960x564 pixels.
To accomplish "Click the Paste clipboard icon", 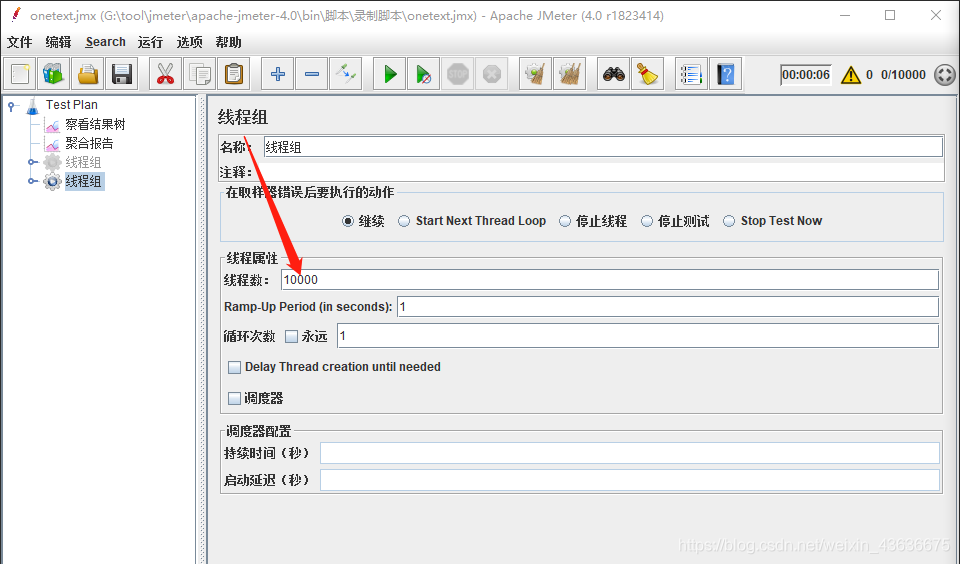I will [233, 74].
